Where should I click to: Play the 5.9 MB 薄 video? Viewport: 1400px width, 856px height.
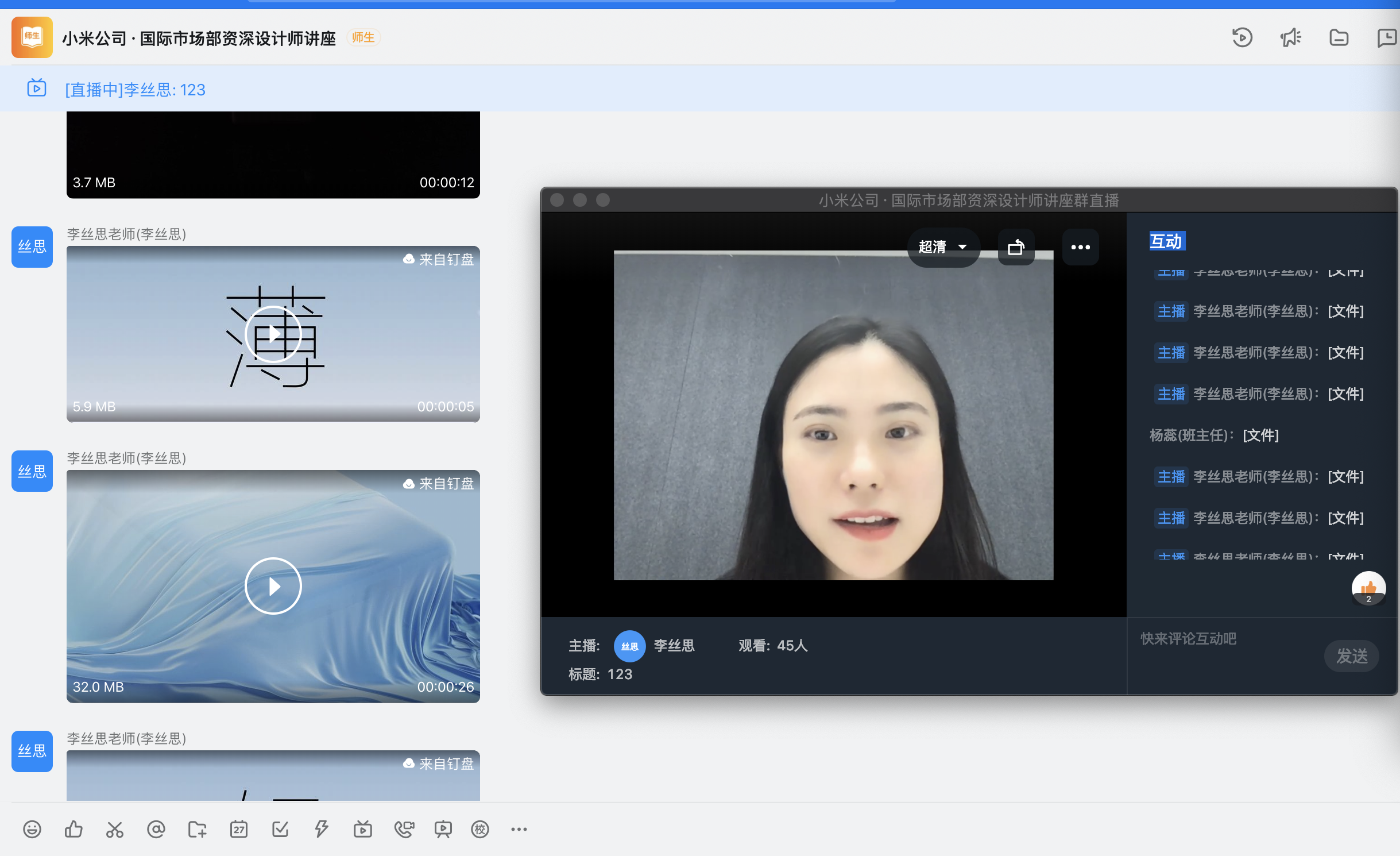click(273, 334)
